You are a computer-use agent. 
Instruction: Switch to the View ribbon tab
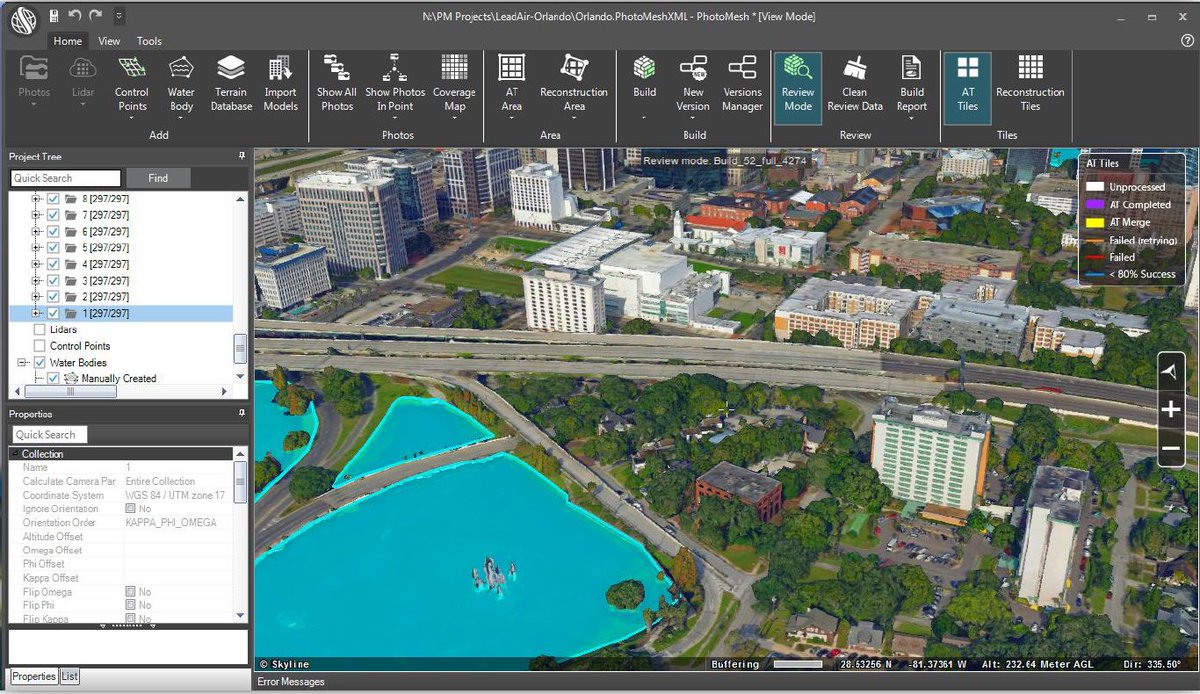[109, 41]
